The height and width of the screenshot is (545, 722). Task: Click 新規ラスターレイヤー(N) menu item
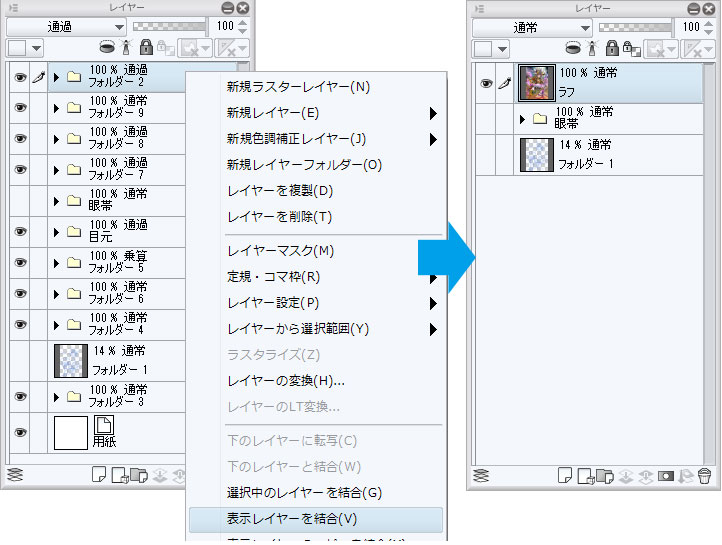(x=298, y=87)
